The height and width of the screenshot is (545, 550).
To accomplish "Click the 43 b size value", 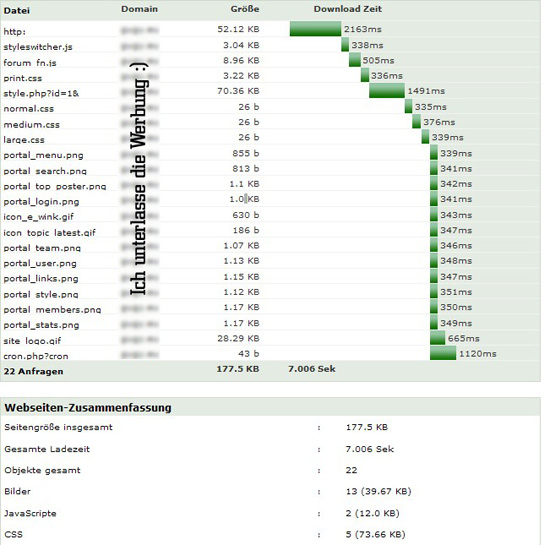I will 249,354.
